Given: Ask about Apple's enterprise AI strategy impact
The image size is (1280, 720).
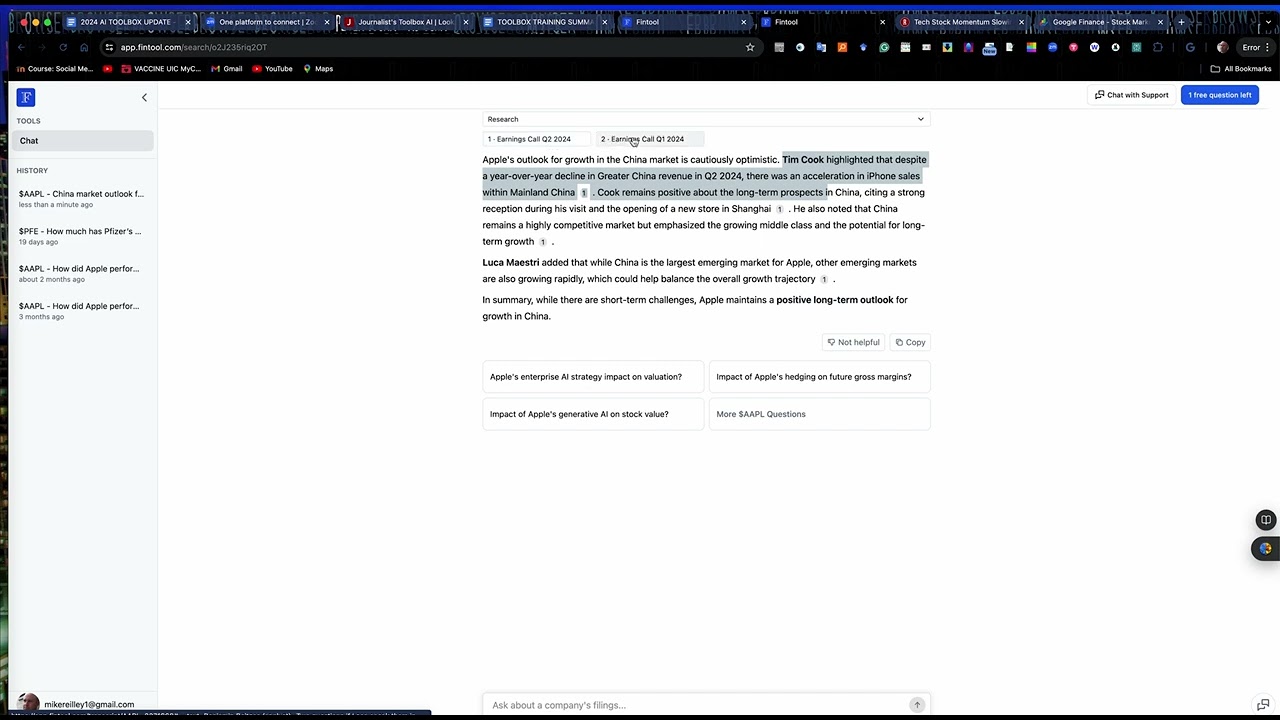Looking at the screenshot, I should tap(593, 377).
